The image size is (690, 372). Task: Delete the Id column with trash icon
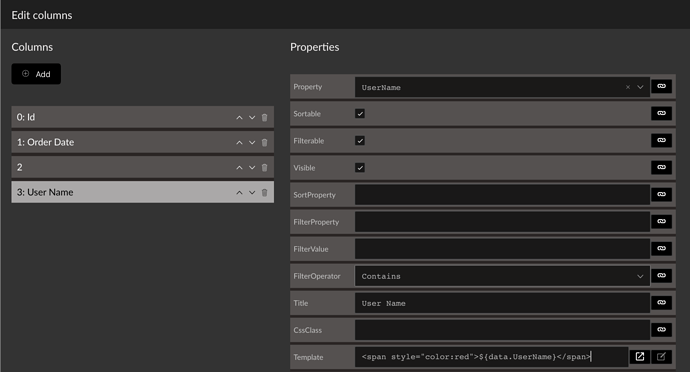264,118
